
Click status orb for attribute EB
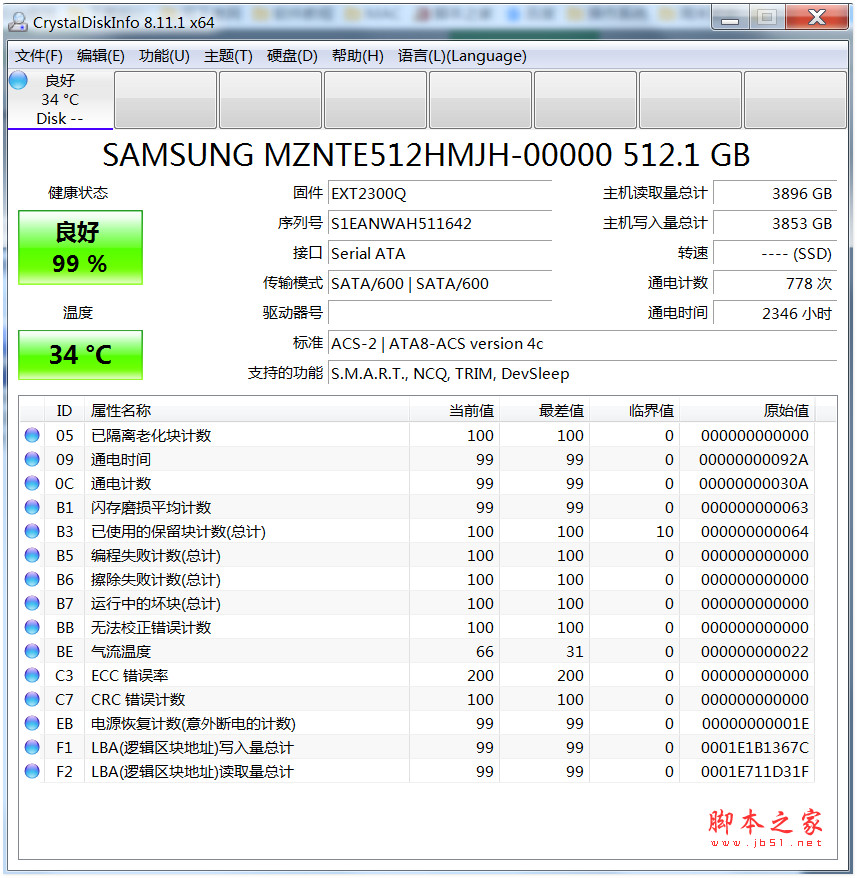pyautogui.click(x=32, y=723)
